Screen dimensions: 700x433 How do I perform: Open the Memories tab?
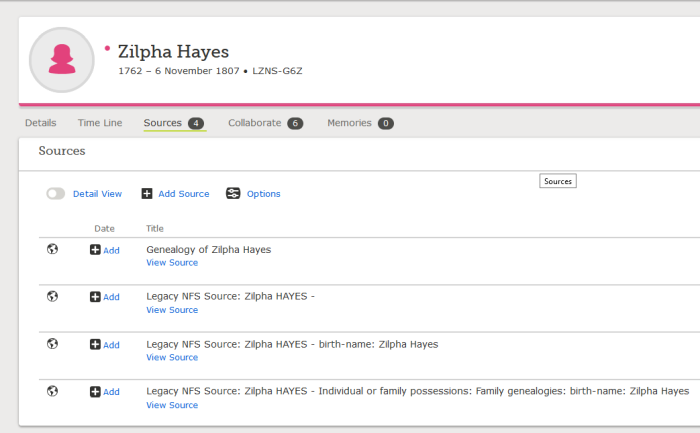[x=349, y=123]
